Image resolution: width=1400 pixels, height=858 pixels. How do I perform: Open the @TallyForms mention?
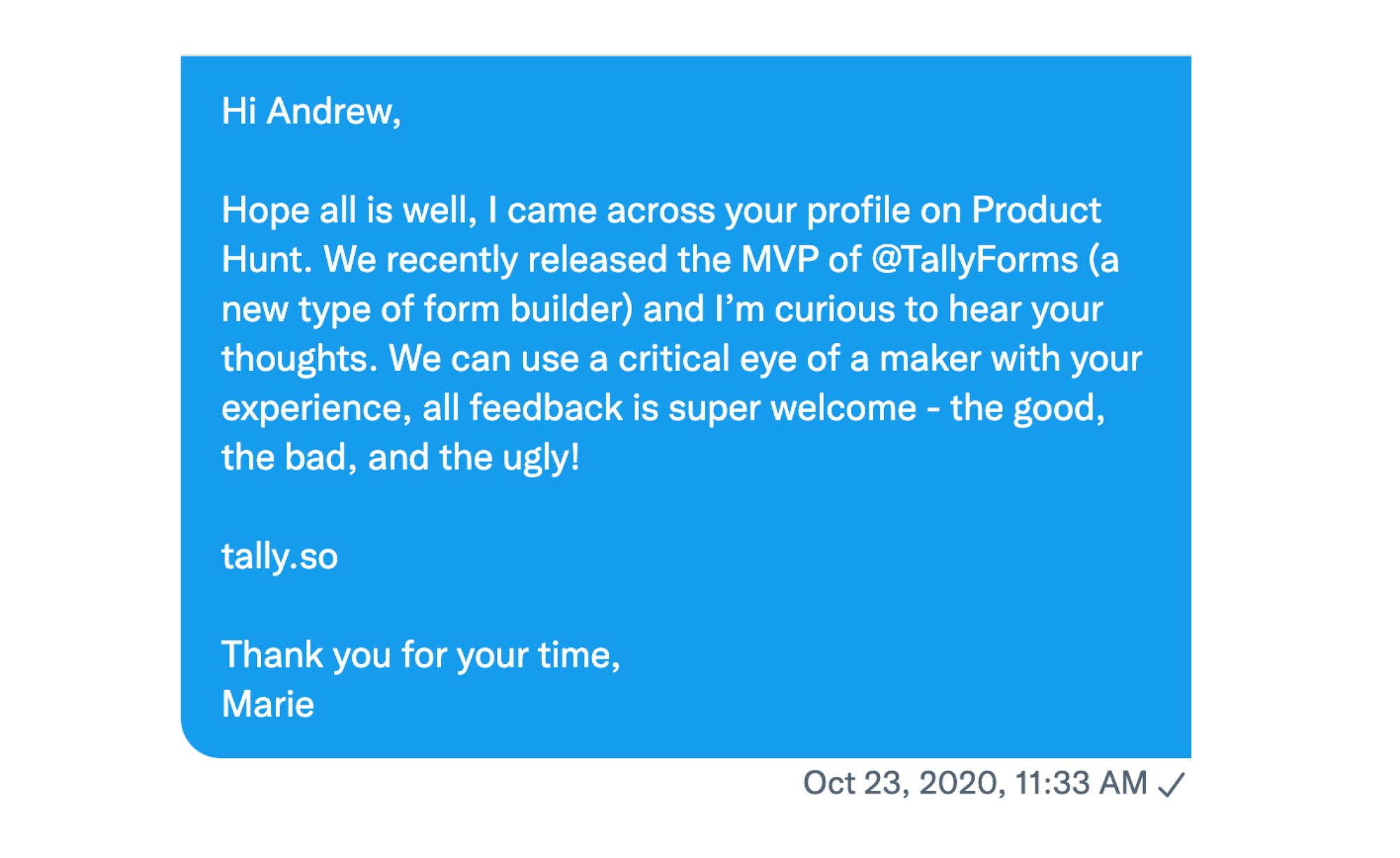(974, 260)
